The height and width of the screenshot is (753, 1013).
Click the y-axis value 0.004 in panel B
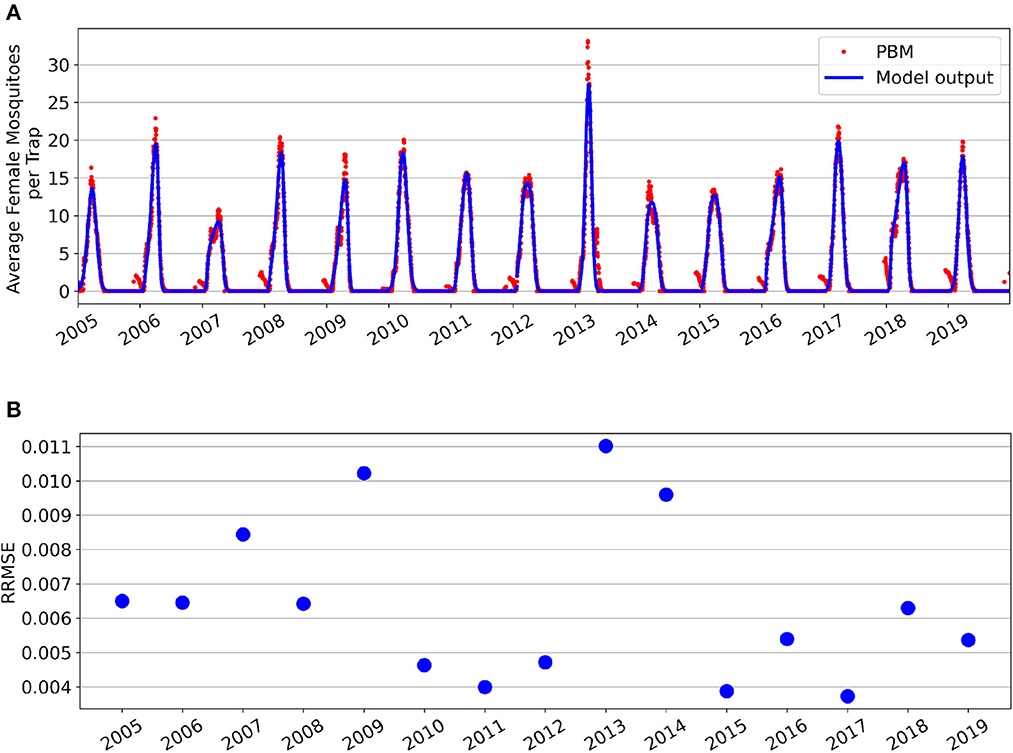(x=46, y=687)
